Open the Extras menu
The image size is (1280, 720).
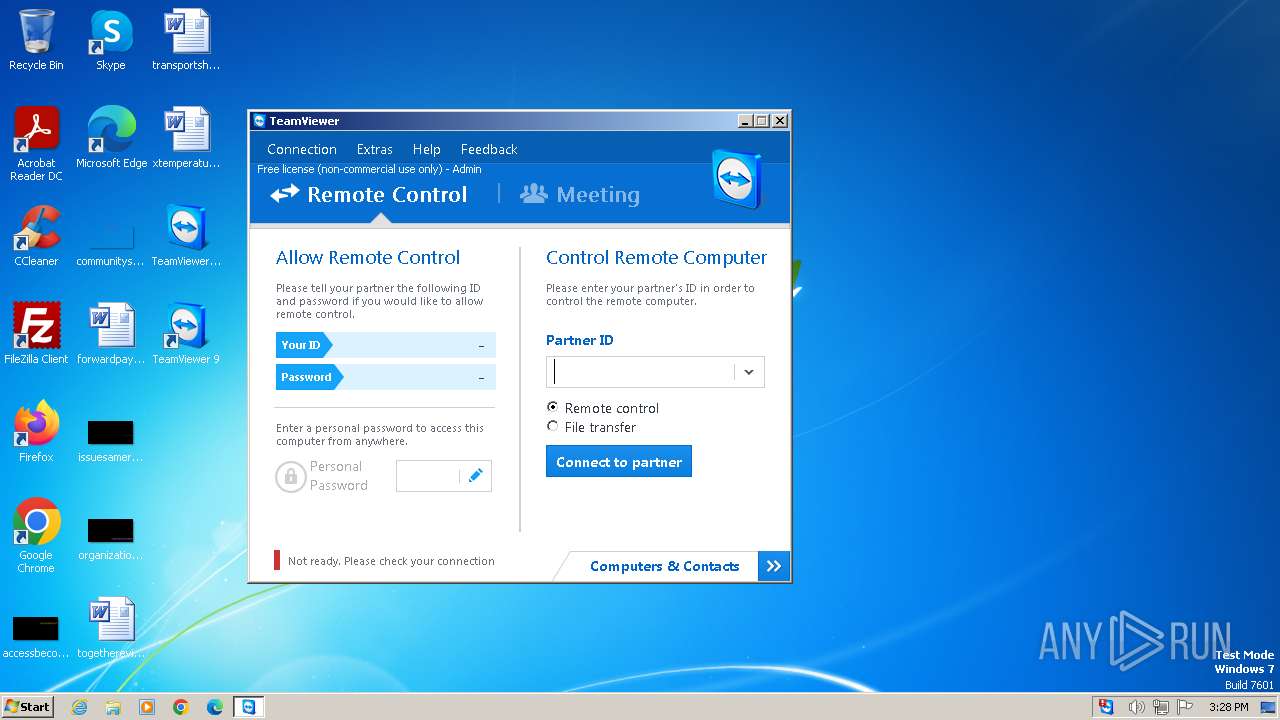coord(375,149)
